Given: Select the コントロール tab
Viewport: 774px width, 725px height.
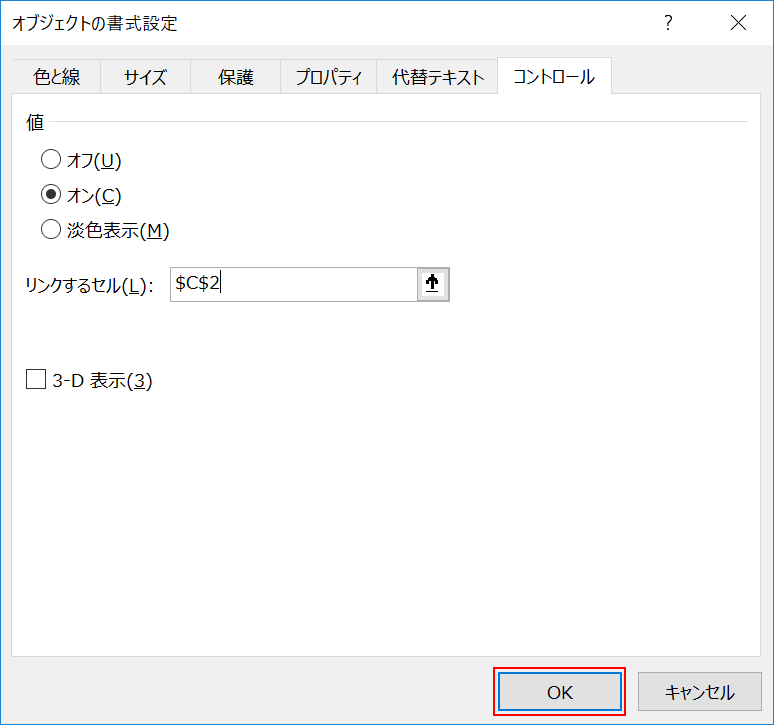Looking at the screenshot, I should click(x=554, y=76).
